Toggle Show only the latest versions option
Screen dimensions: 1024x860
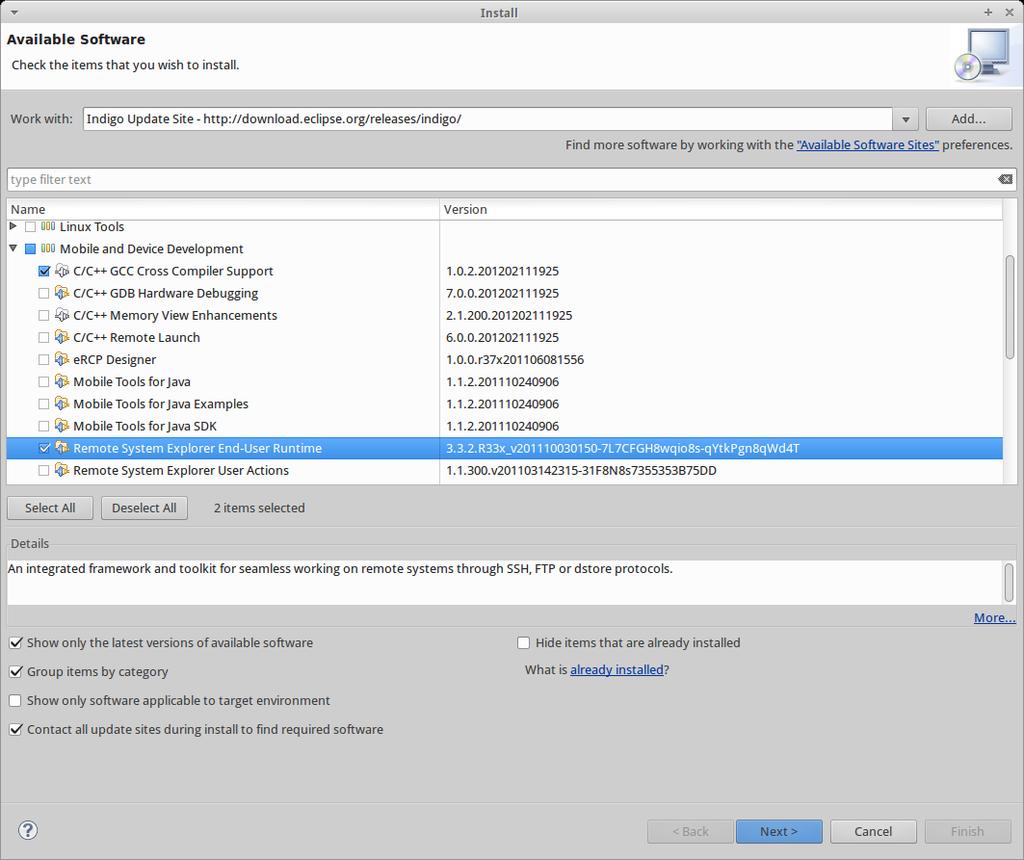[x=16, y=643]
